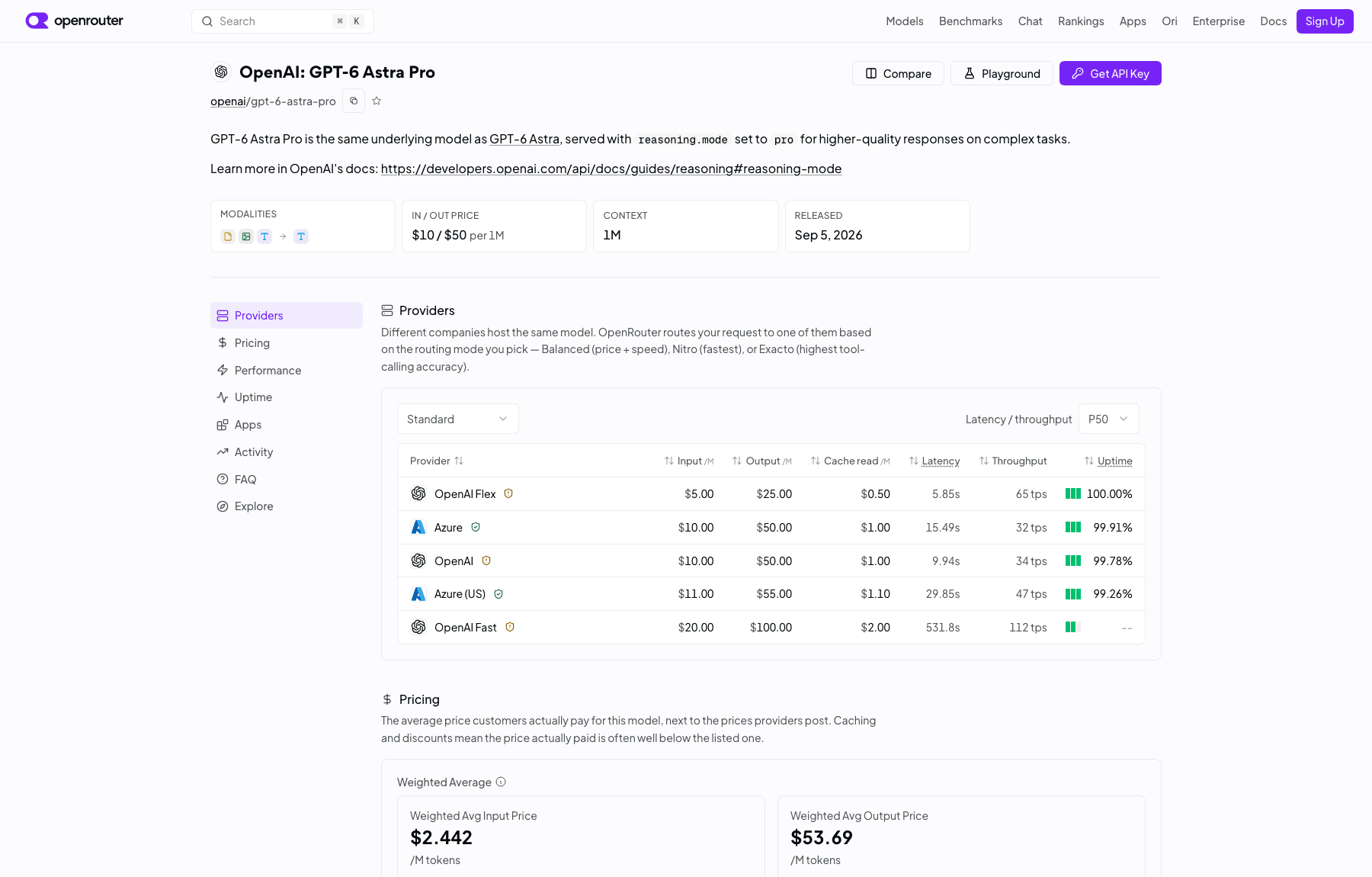
Task: Click the 100.00% uptime value
Action: [x=1110, y=493]
